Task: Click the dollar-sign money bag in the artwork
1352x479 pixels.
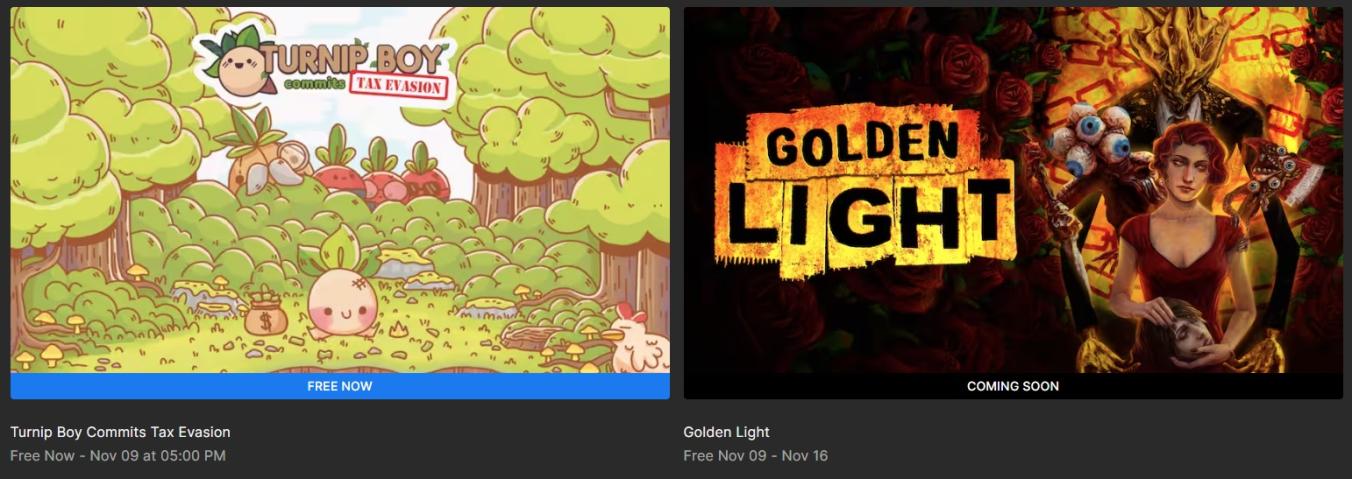Action: click(x=264, y=314)
